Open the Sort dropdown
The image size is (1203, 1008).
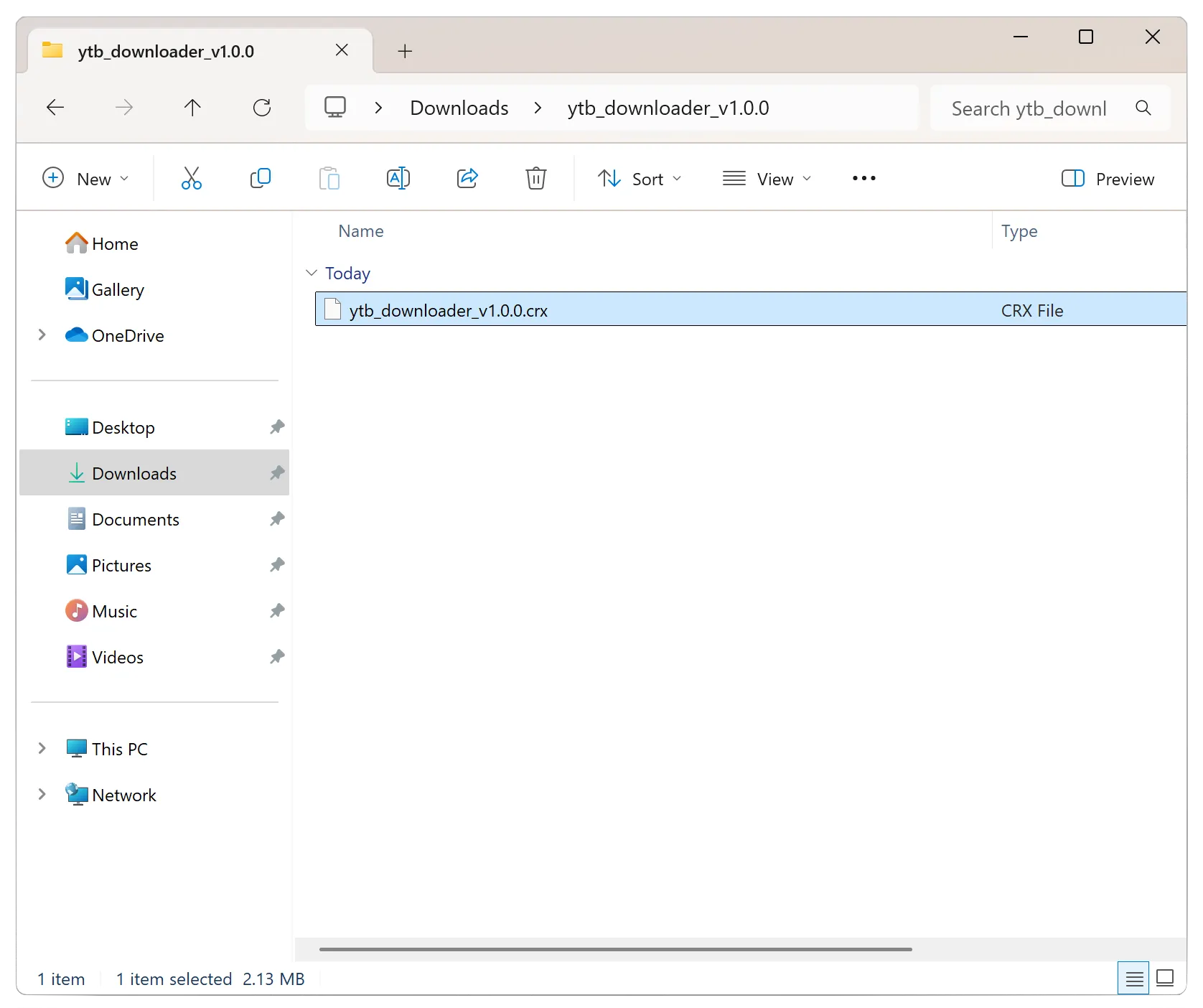[x=640, y=179]
